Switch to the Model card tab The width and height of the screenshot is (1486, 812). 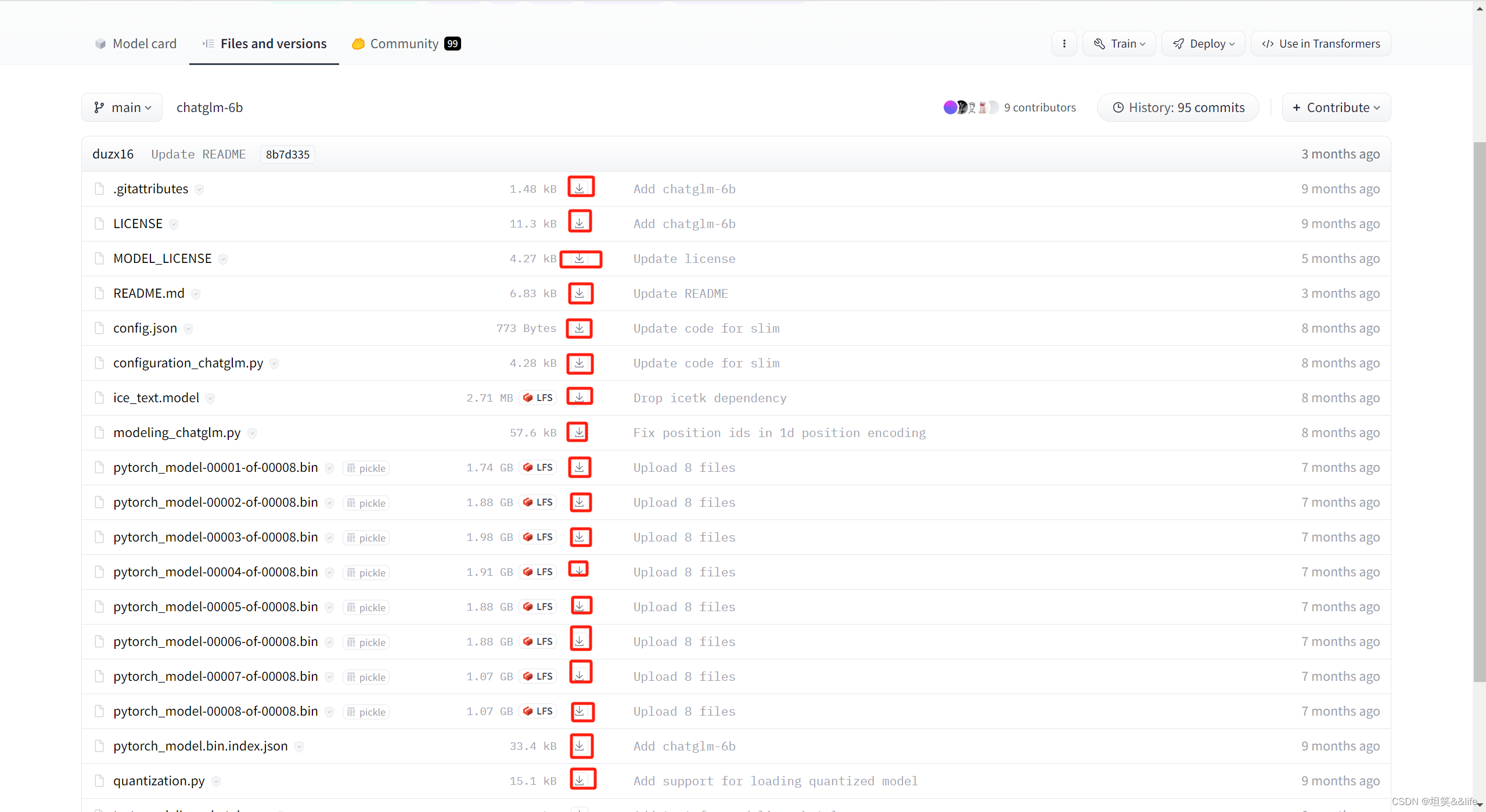click(x=136, y=44)
